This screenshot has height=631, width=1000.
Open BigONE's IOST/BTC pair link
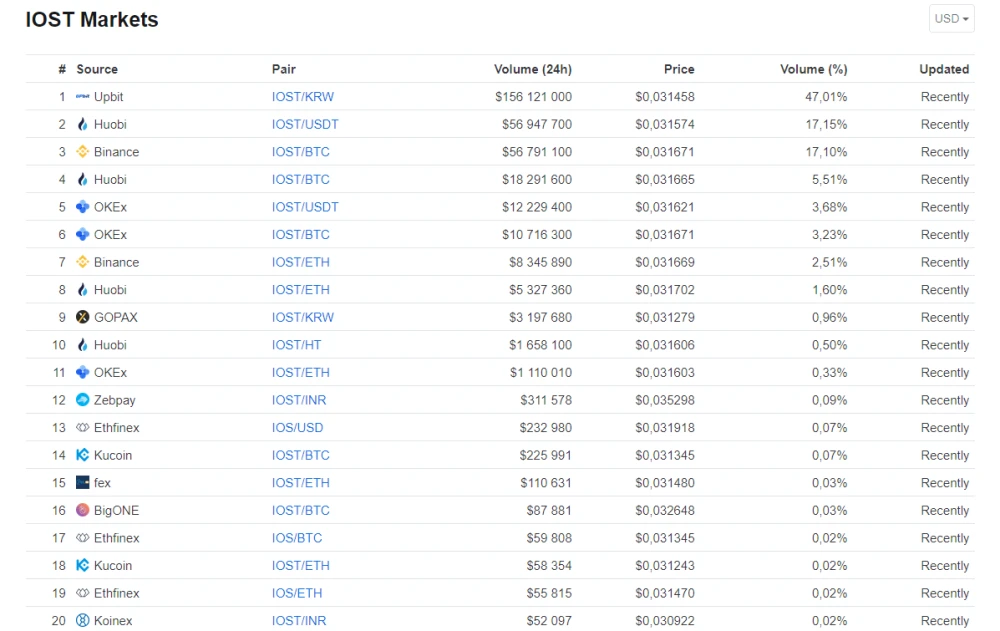(300, 510)
